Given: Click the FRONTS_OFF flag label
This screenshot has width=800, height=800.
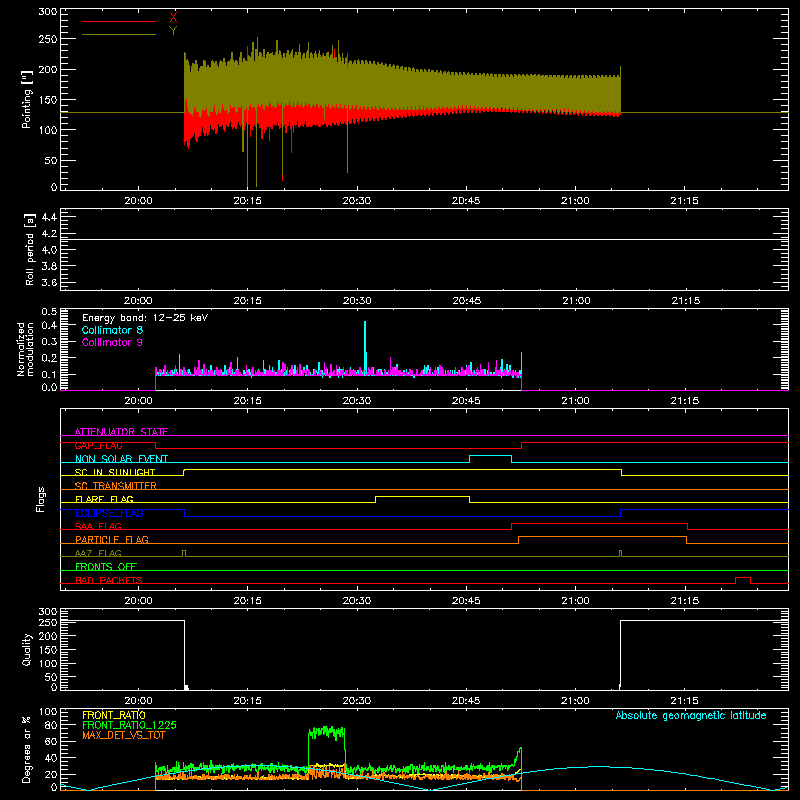Looking at the screenshot, I should pos(106,566).
